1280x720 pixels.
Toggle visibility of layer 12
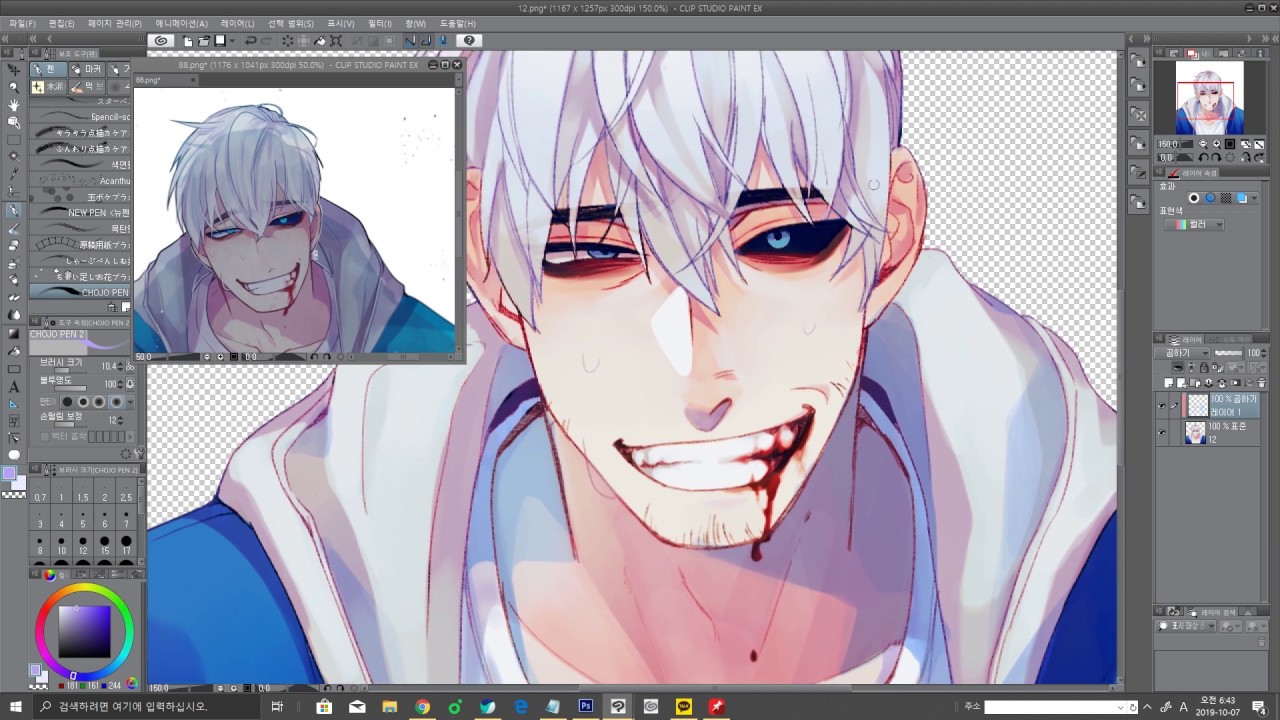1162,433
